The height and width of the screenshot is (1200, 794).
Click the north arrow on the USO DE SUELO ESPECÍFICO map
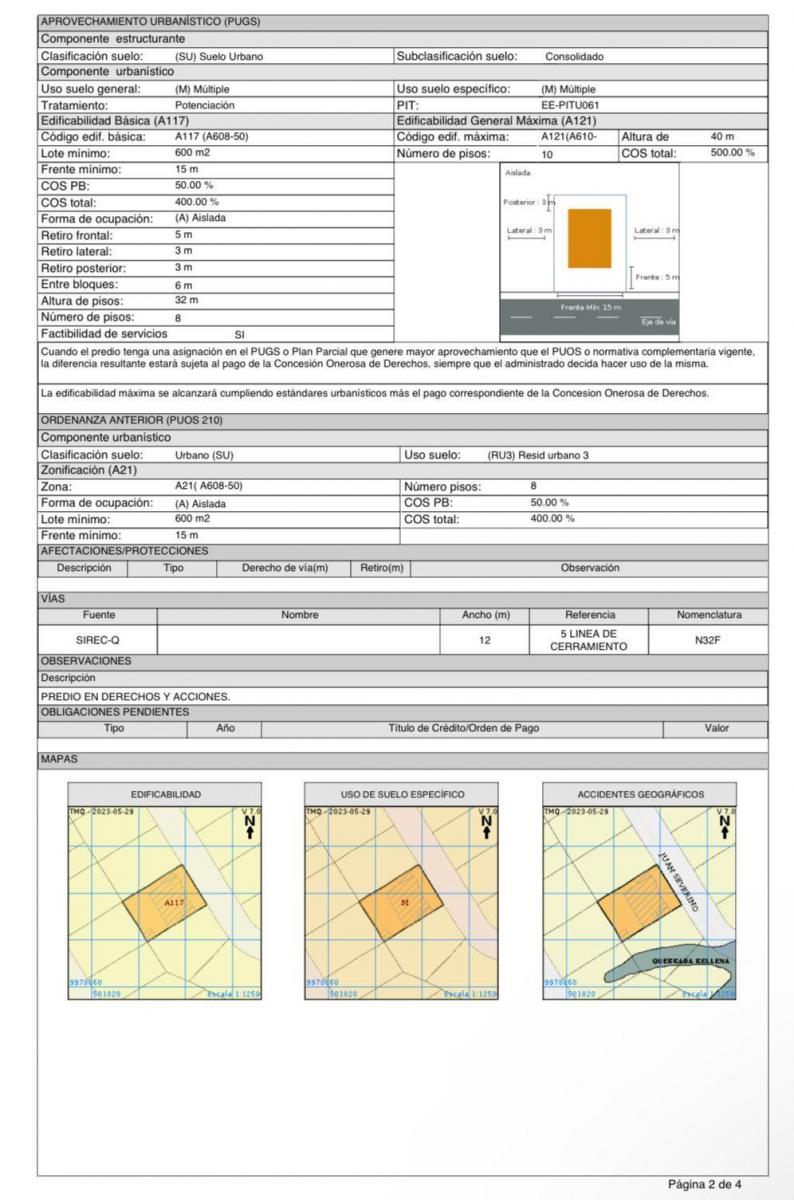tap(487, 825)
